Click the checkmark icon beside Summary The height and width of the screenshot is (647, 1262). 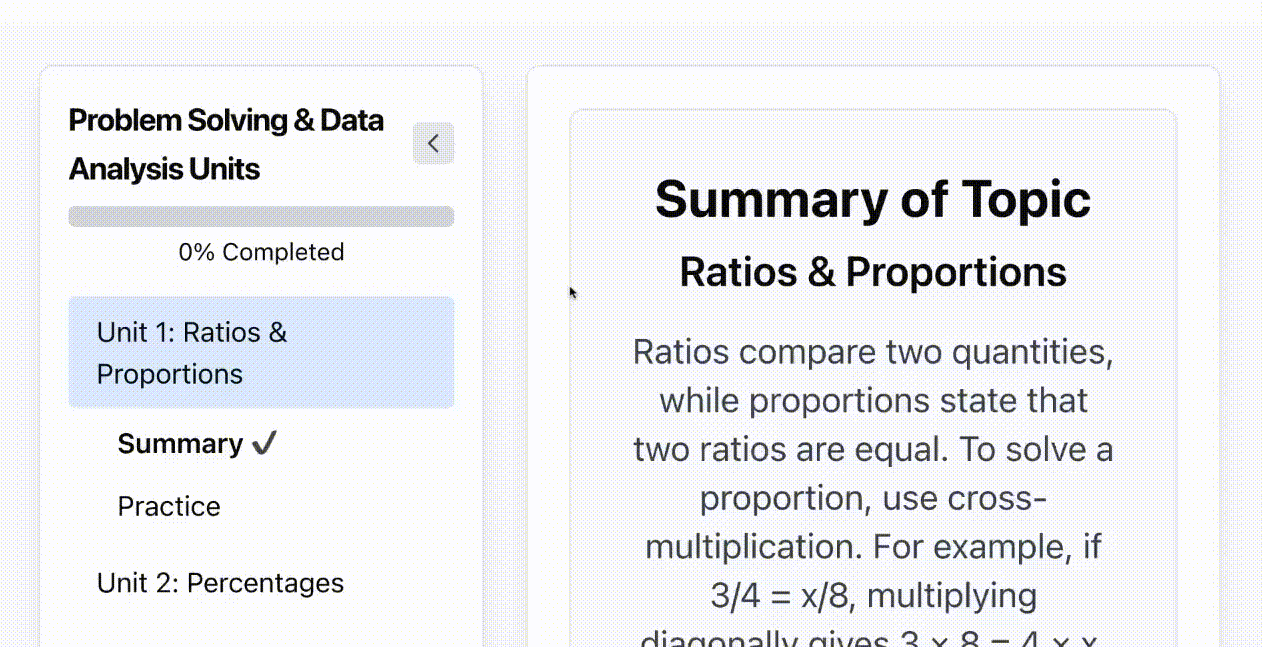pyautogui.click(x=264, y=444)
